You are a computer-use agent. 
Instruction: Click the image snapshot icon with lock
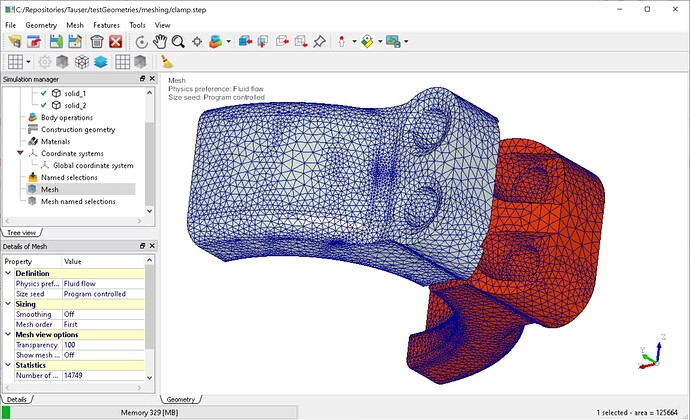[x=393, y=42]
